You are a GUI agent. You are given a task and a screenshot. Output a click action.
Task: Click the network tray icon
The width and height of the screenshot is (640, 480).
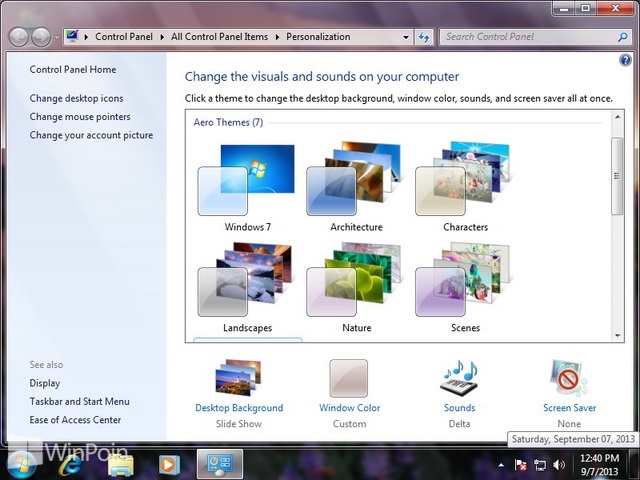tap(540, 464)
